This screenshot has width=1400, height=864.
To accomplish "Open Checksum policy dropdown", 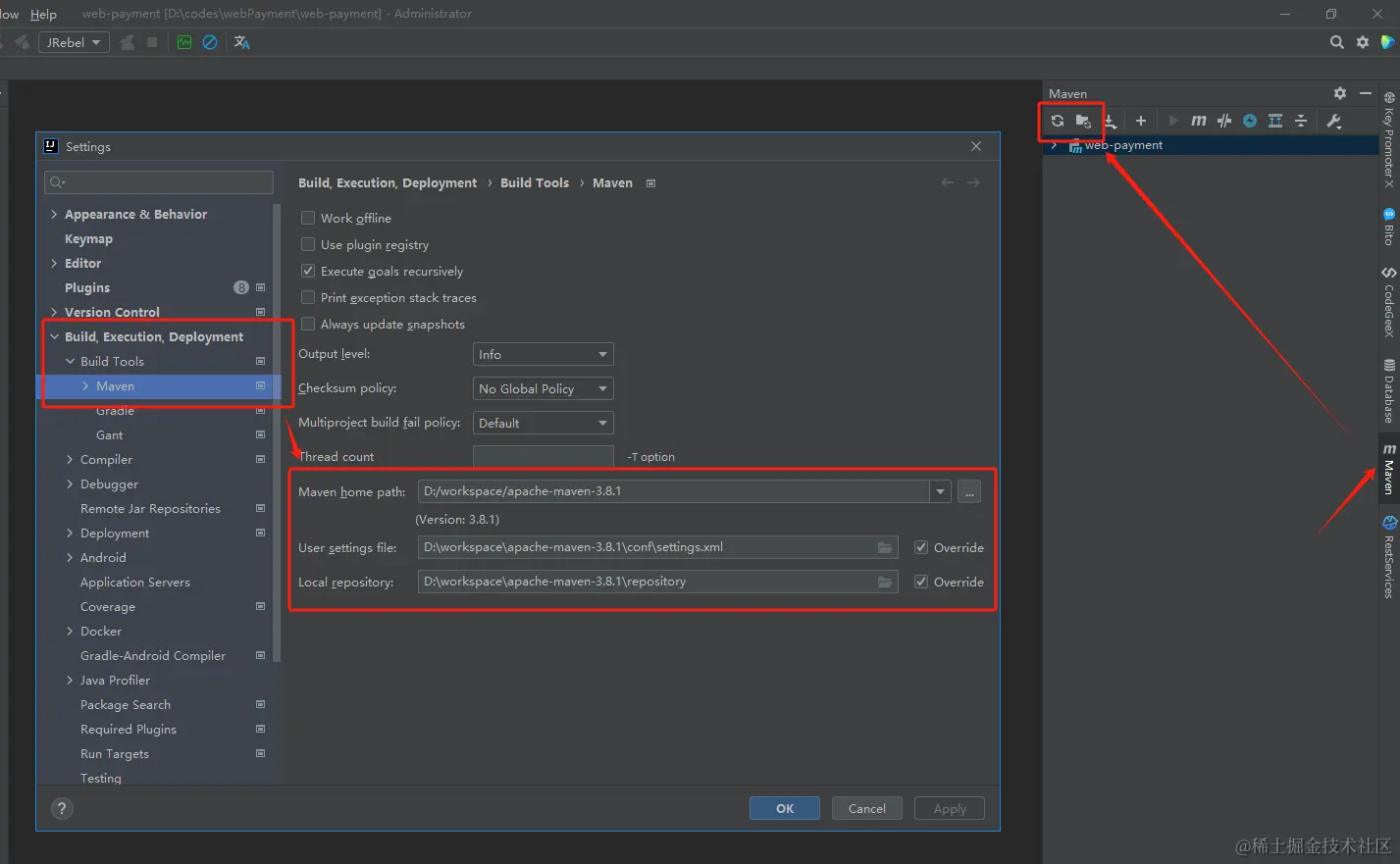I will (543, 388).
